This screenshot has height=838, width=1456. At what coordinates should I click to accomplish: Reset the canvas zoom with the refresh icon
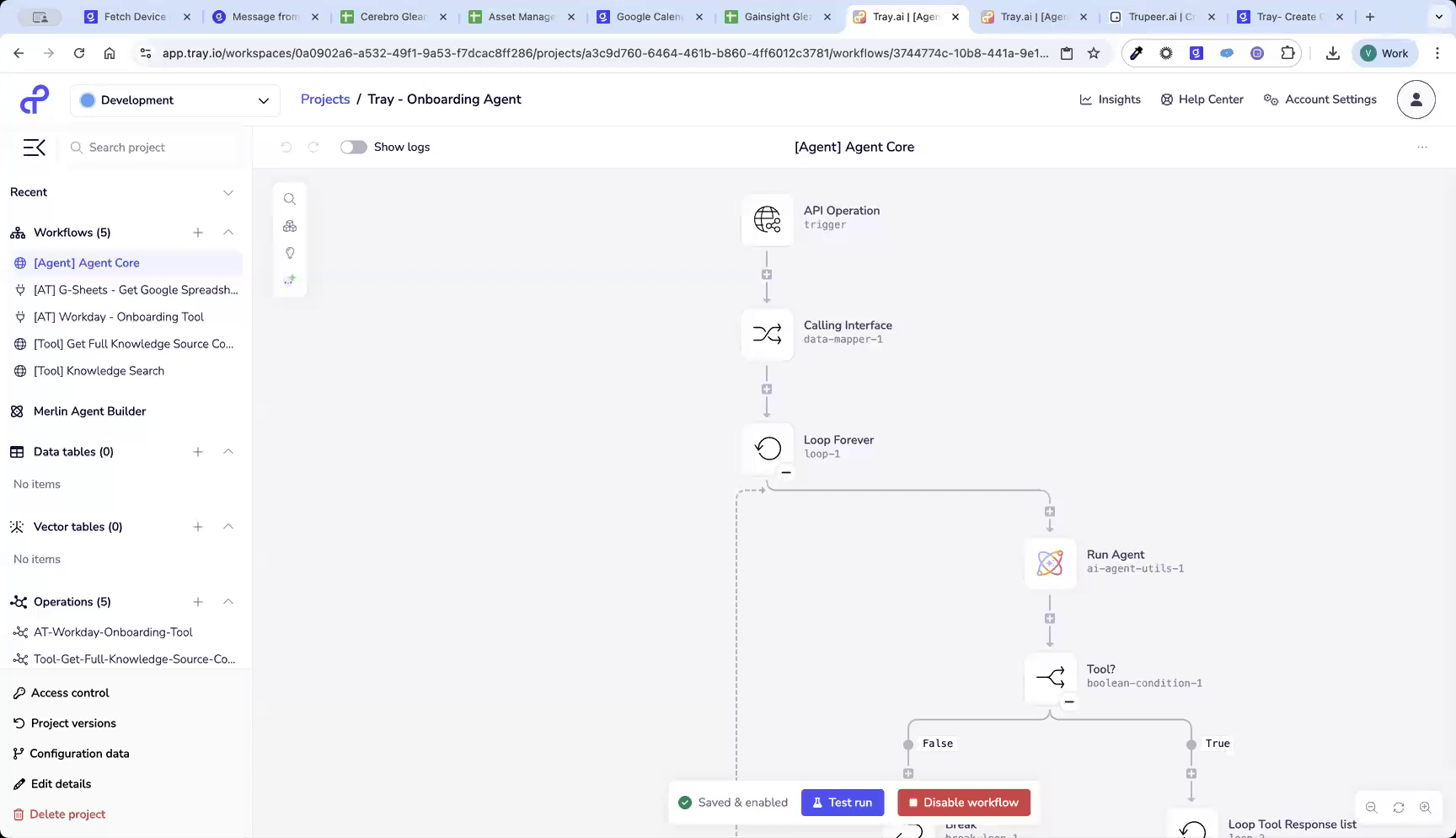(x=1399, y=807)
